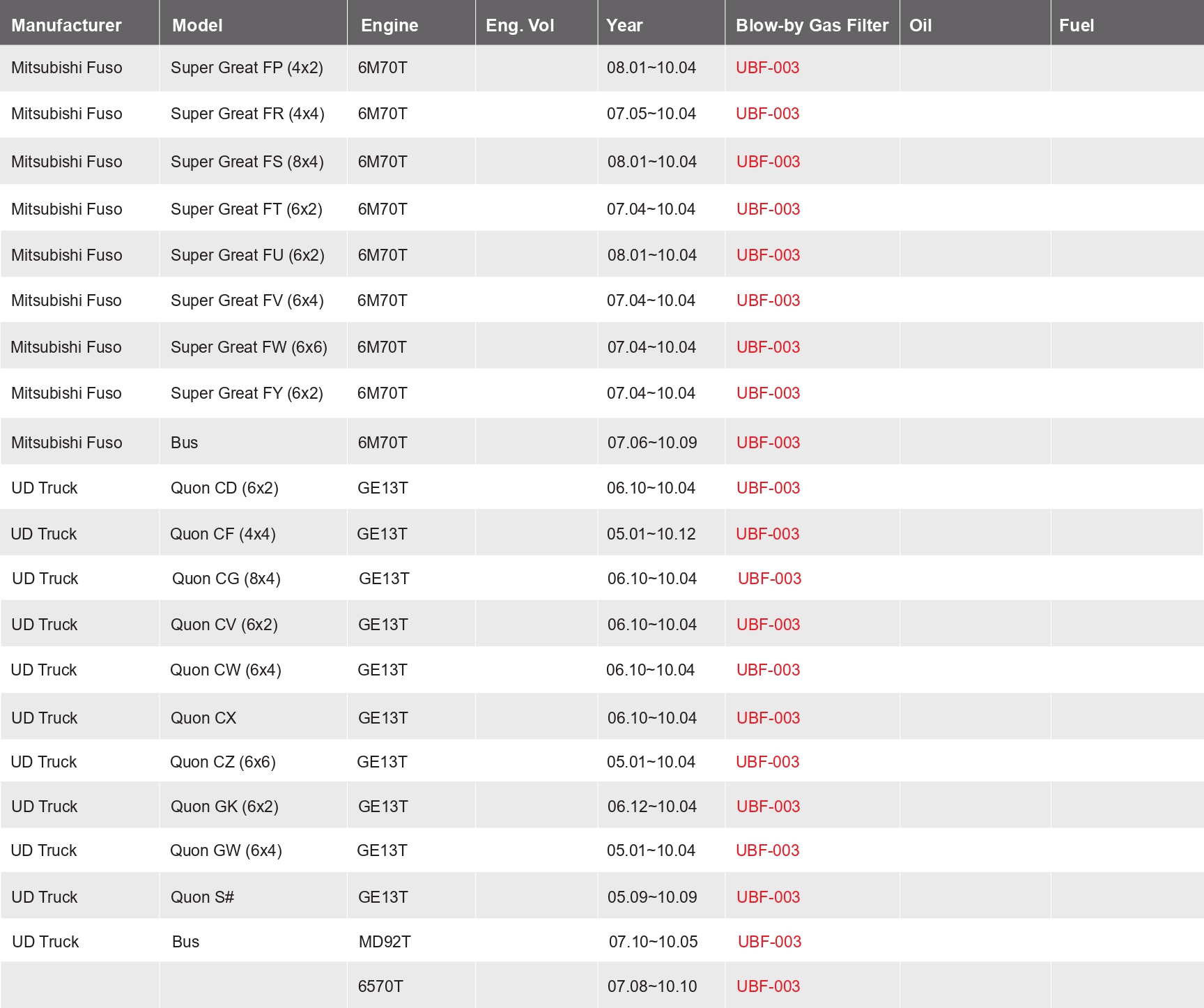Open UBF-003 link in Super Great FP row

point(768,68)
